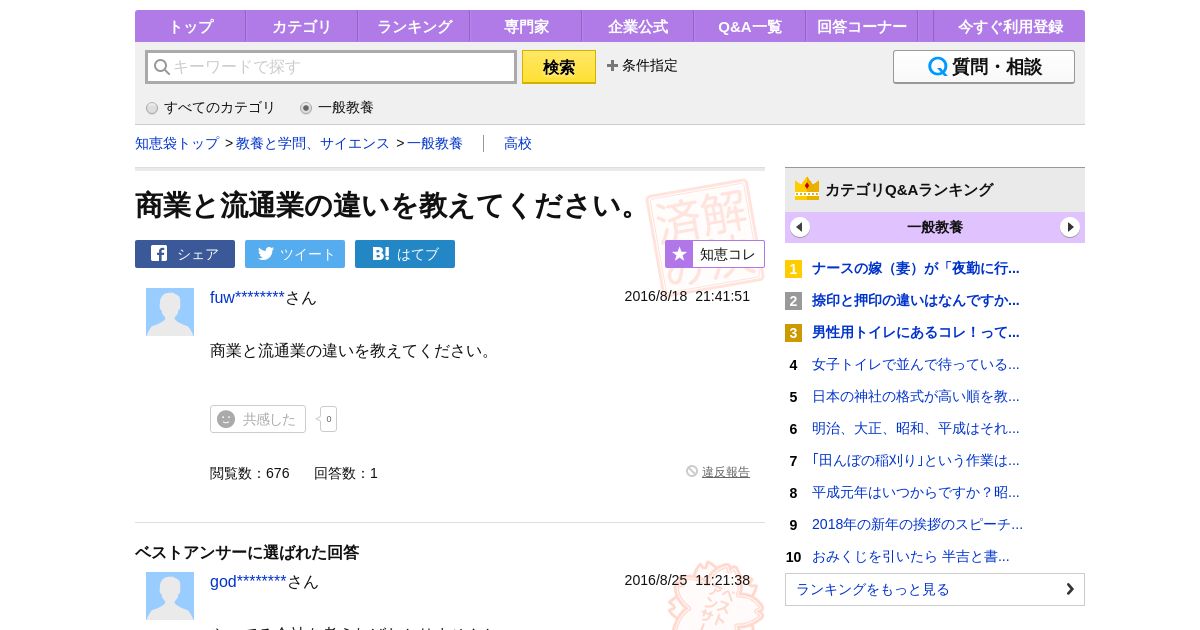Click the 質問・相談 button
The height and width of the screenshot is (630, 1200).
coord(983,67)
